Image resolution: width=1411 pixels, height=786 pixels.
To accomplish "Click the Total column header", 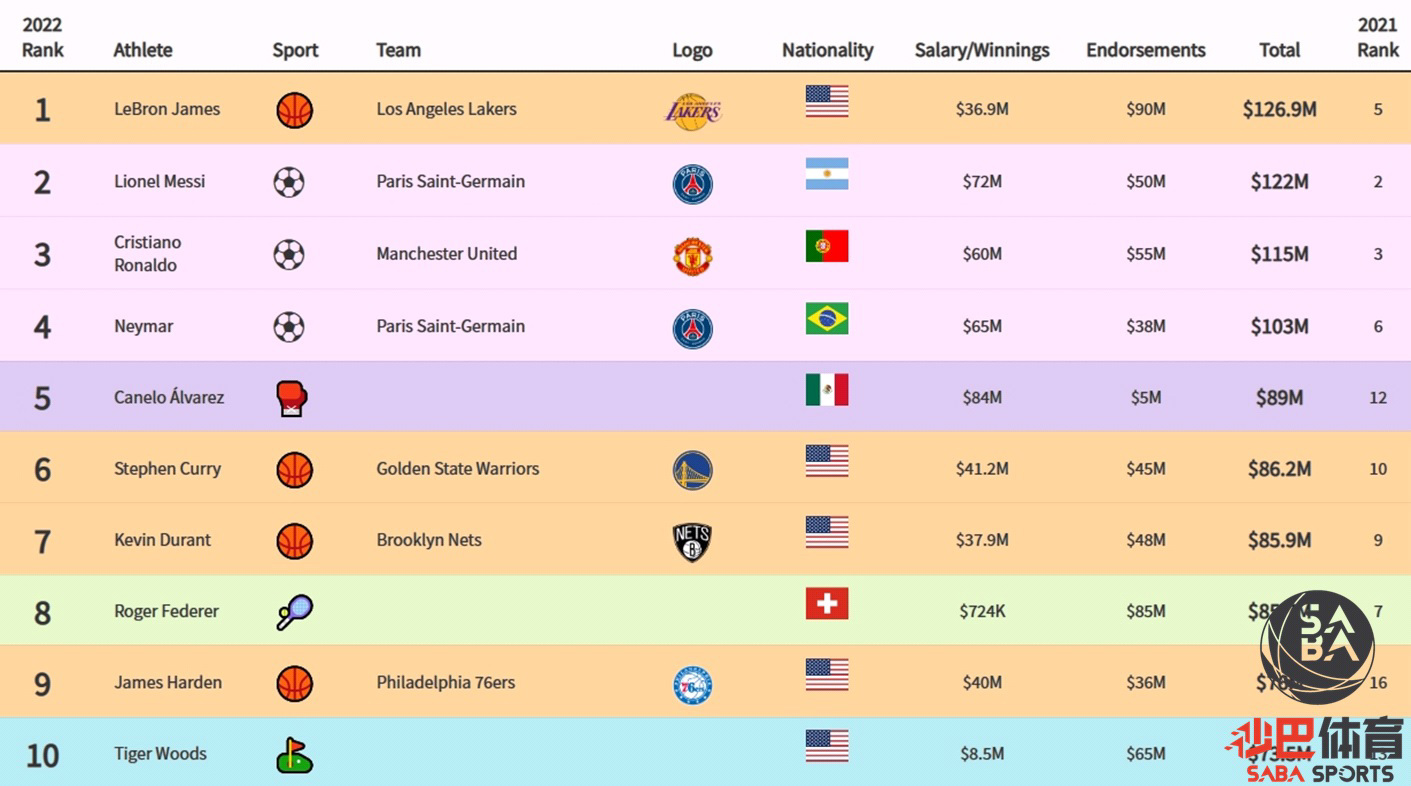I will click(x=1279, y=50).
